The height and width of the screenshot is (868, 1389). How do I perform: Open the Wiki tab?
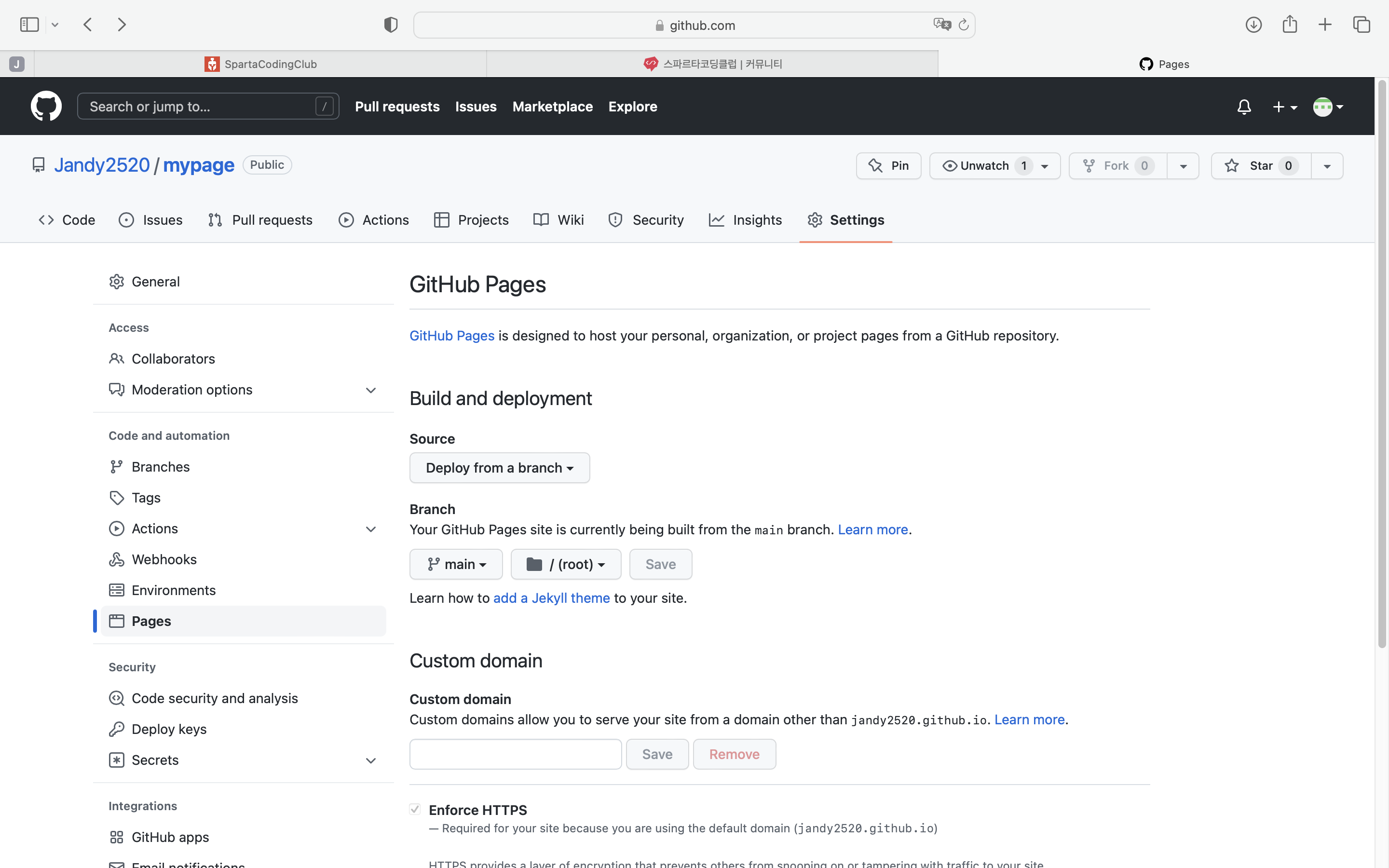[558, 220]
